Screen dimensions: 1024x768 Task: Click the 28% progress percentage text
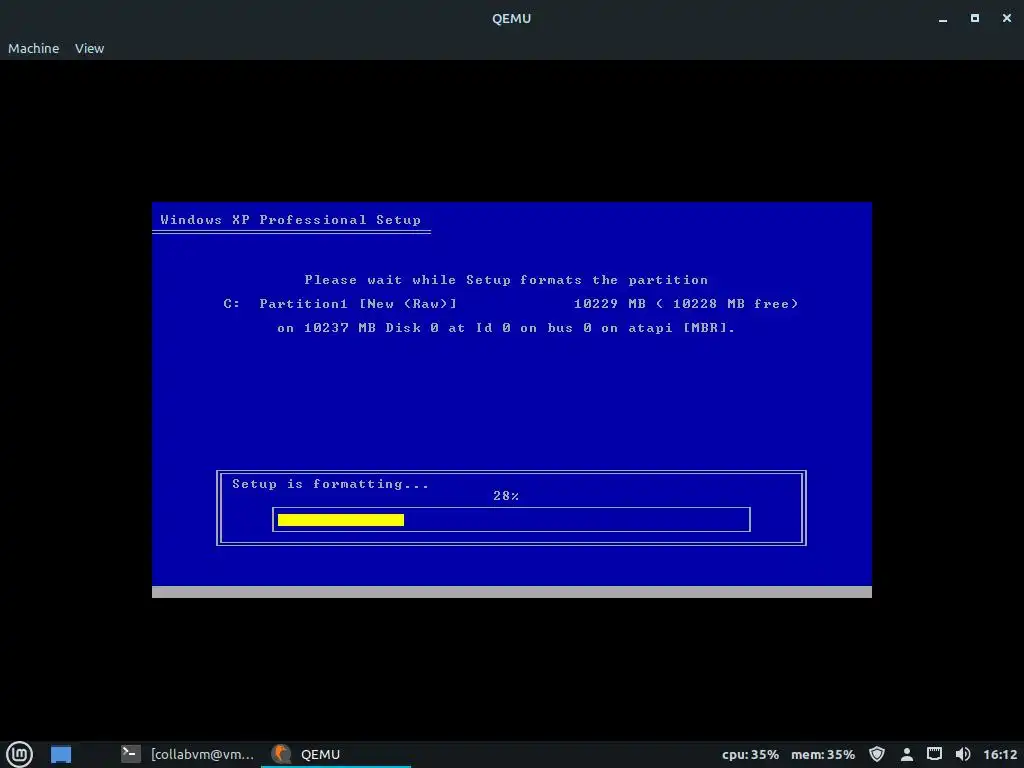pos(506,496)
